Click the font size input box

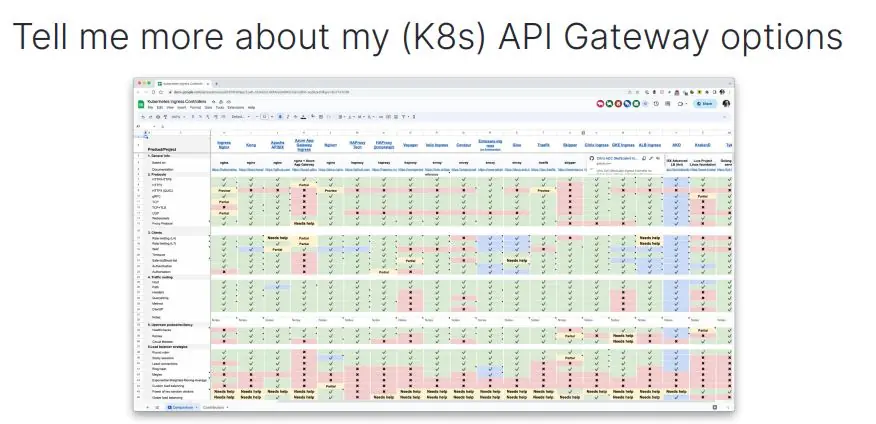[265, 117]
